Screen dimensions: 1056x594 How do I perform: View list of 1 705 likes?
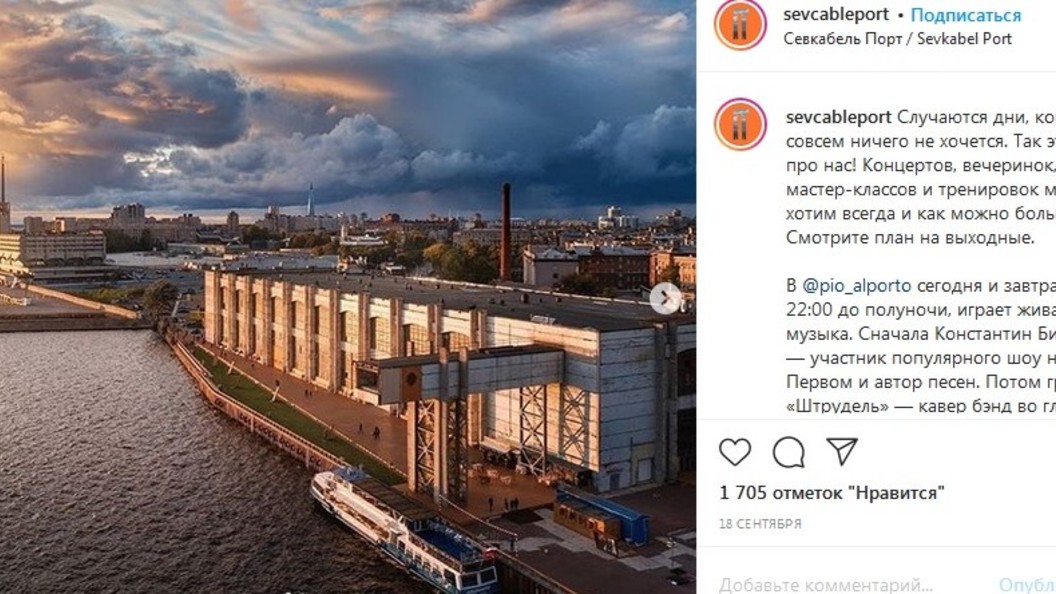[832, 493]
